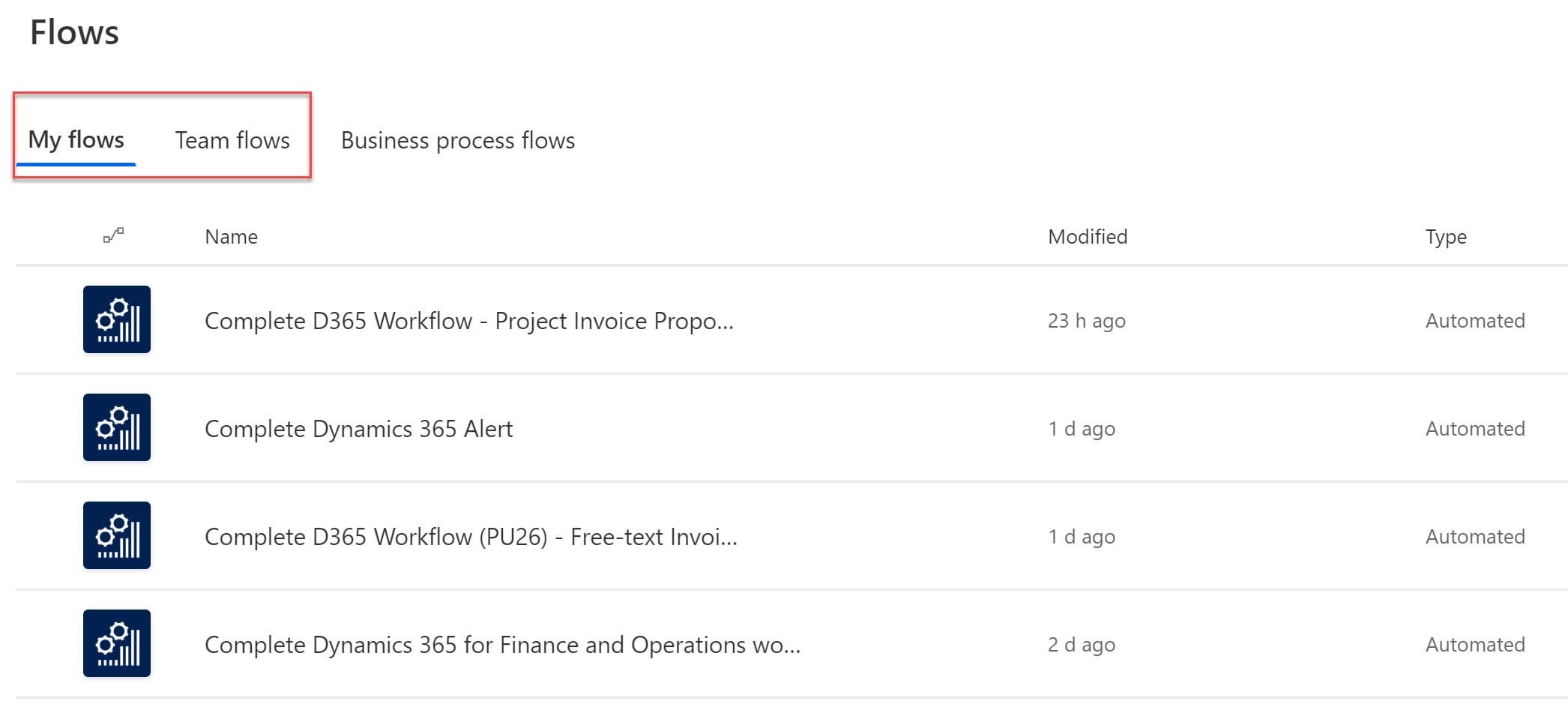
Task: Open Complete D365 Workflow (PU26) Free-text flow
Action: click(x=471, y=537)
